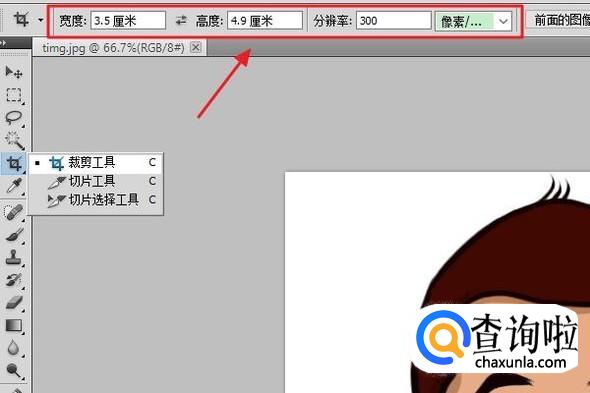
Task: Select the Magic Wand tool
Action: (14, 140)
